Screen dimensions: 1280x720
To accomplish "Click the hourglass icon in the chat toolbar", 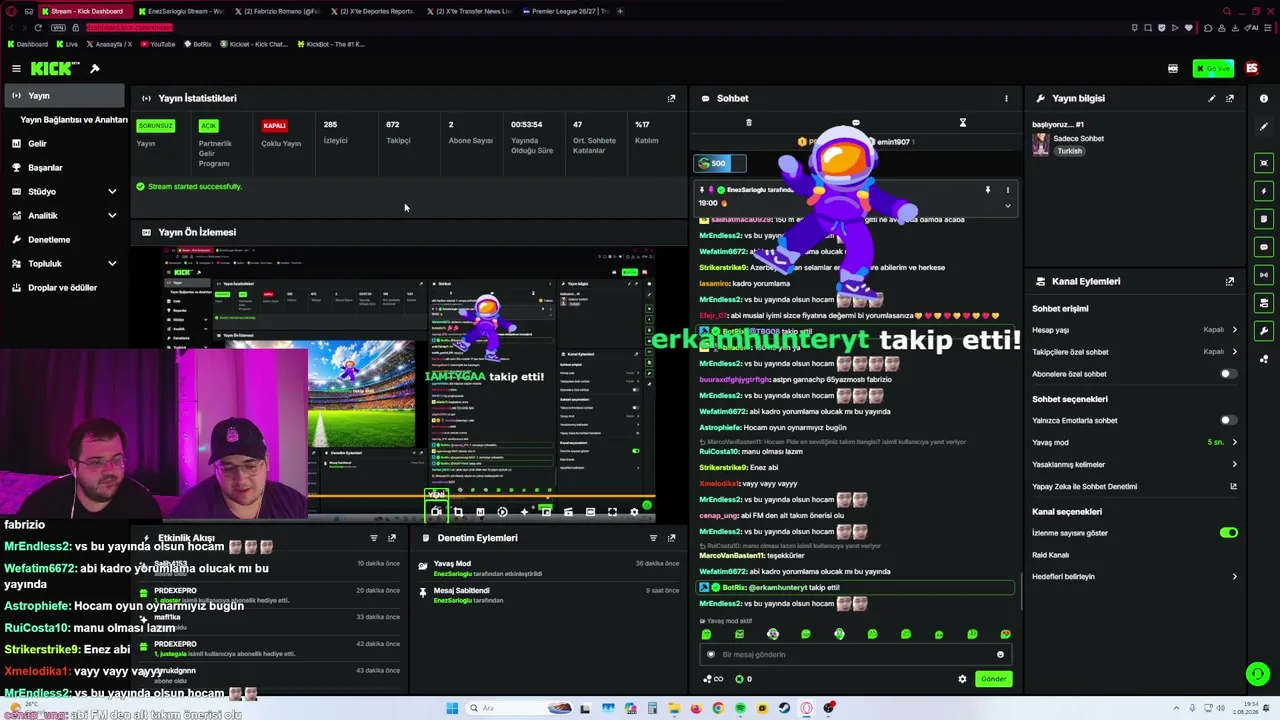I will [x=963, y=122].
